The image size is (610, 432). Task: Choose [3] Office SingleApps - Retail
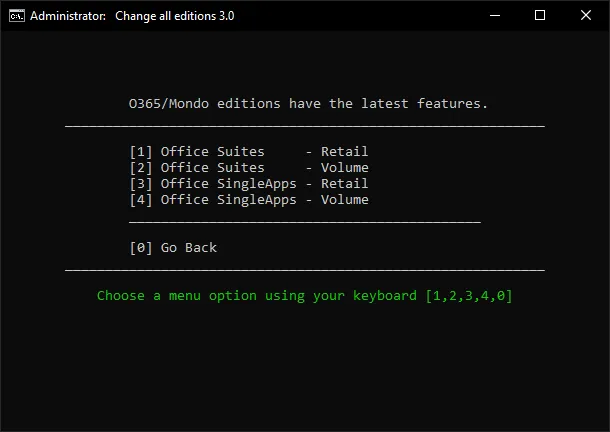(248, 184)
